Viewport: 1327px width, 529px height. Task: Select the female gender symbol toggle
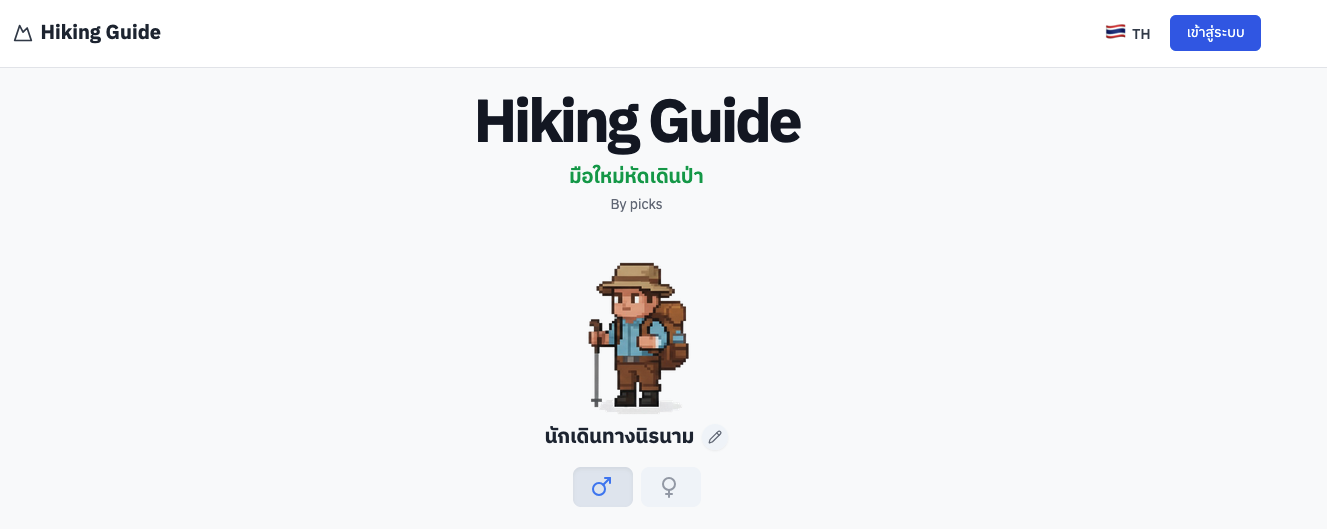coord(670,487)
